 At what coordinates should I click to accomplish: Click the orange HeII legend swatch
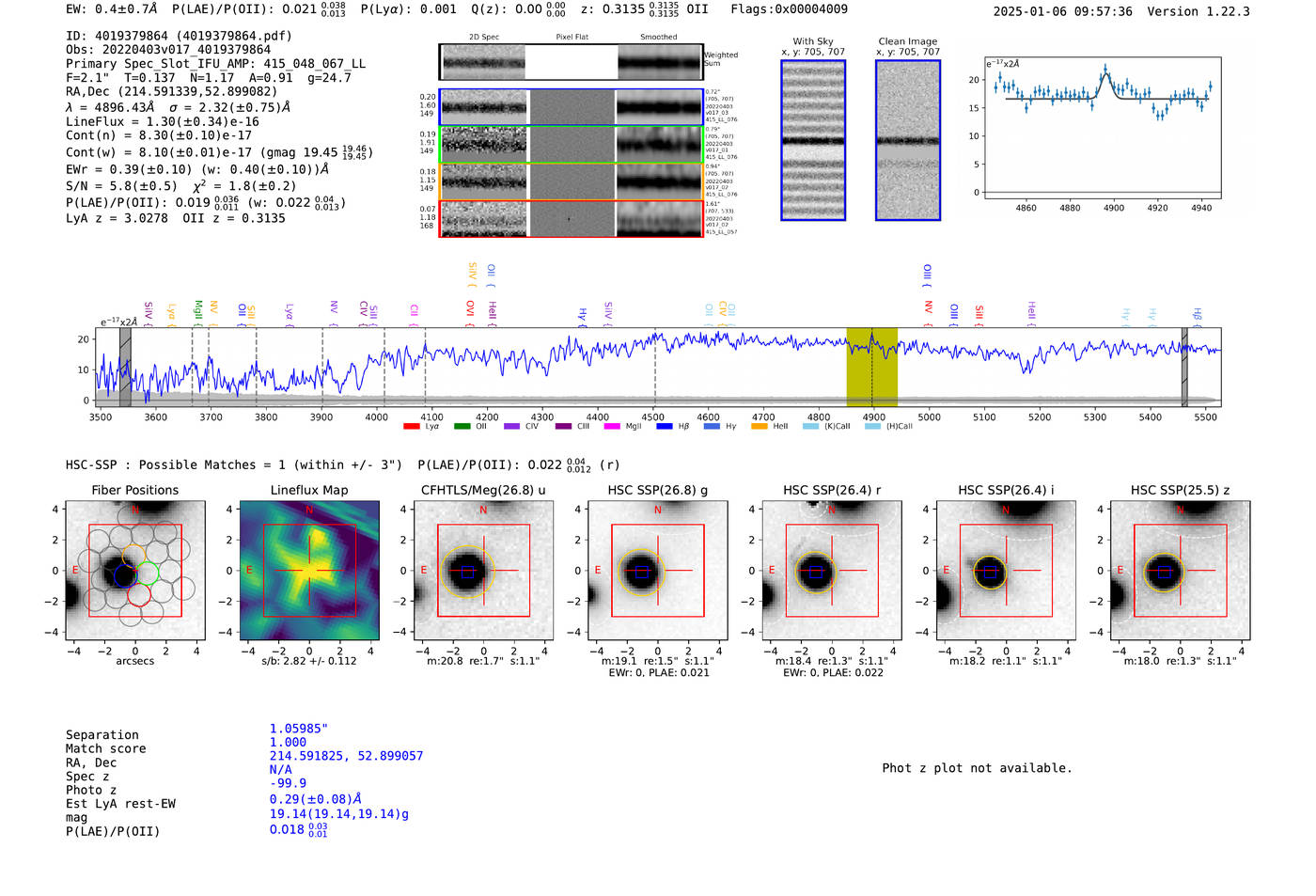[760, 427]
